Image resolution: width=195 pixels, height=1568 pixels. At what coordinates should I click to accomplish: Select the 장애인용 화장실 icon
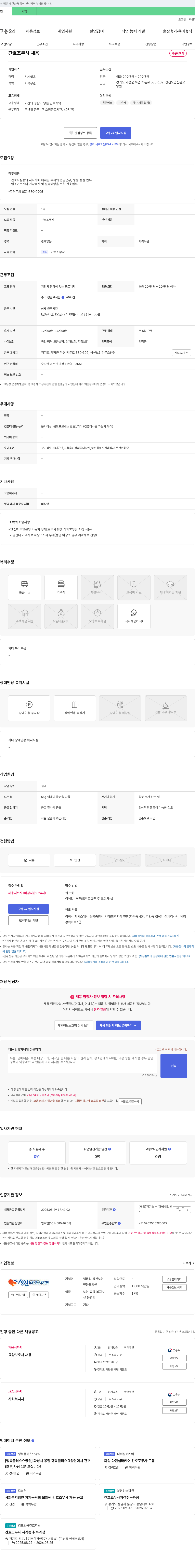tap(120, 708)
